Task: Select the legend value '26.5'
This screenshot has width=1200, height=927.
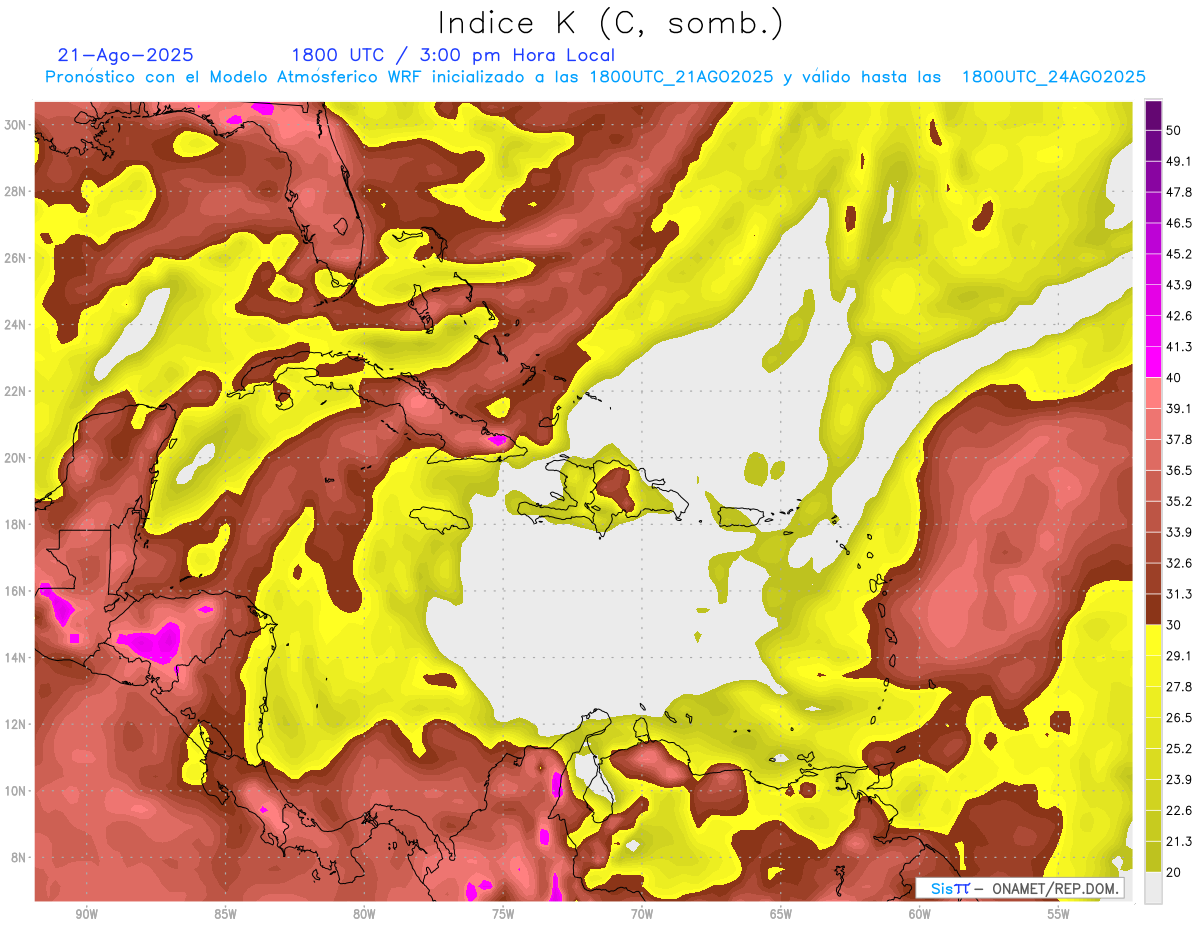Action: [1179, 718]
